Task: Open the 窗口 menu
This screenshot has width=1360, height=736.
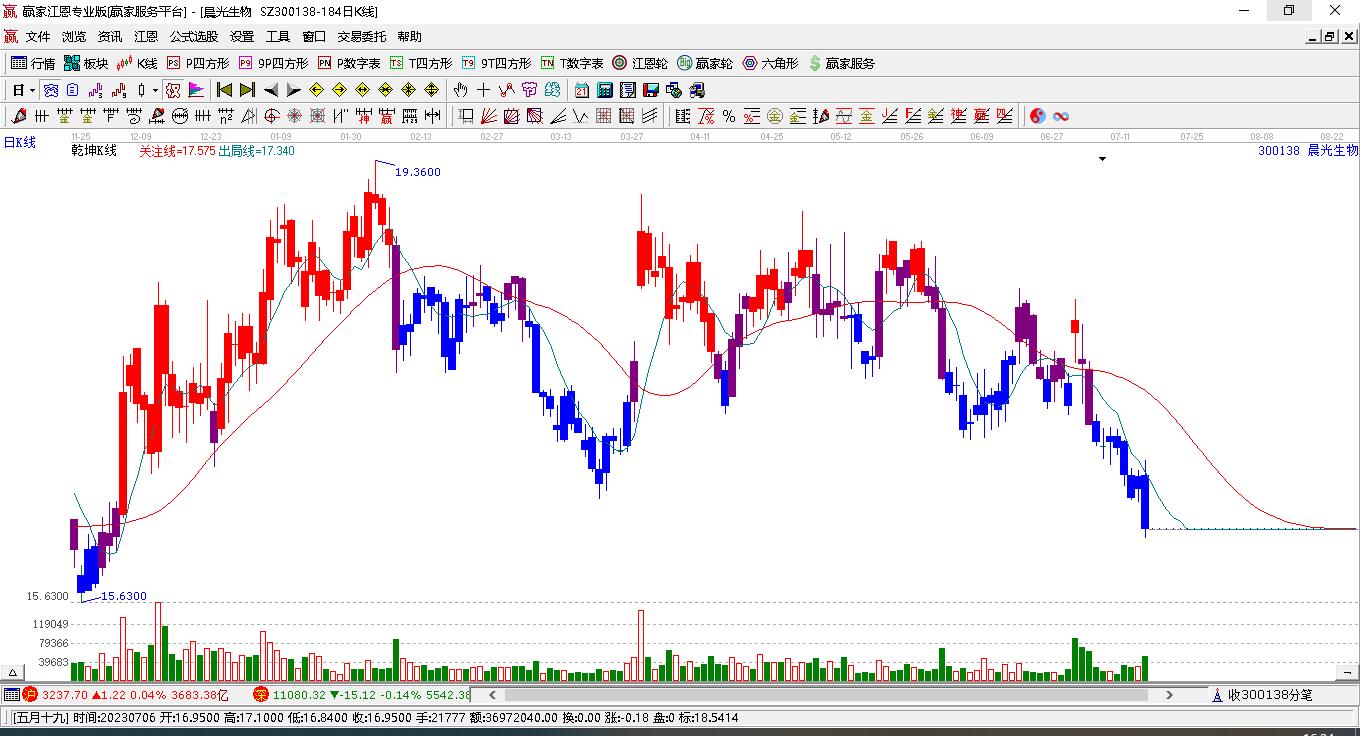Action: (x=314, y=37)
